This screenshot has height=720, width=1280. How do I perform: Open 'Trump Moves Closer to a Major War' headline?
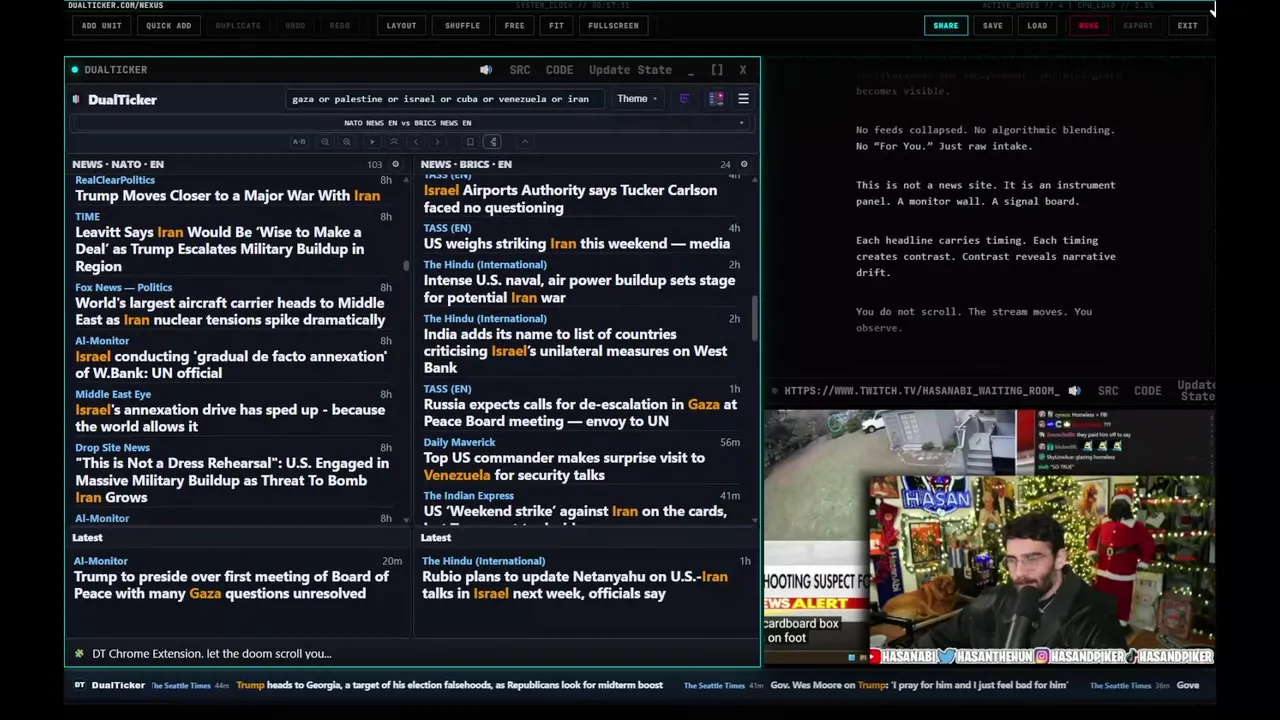(227, 196)
